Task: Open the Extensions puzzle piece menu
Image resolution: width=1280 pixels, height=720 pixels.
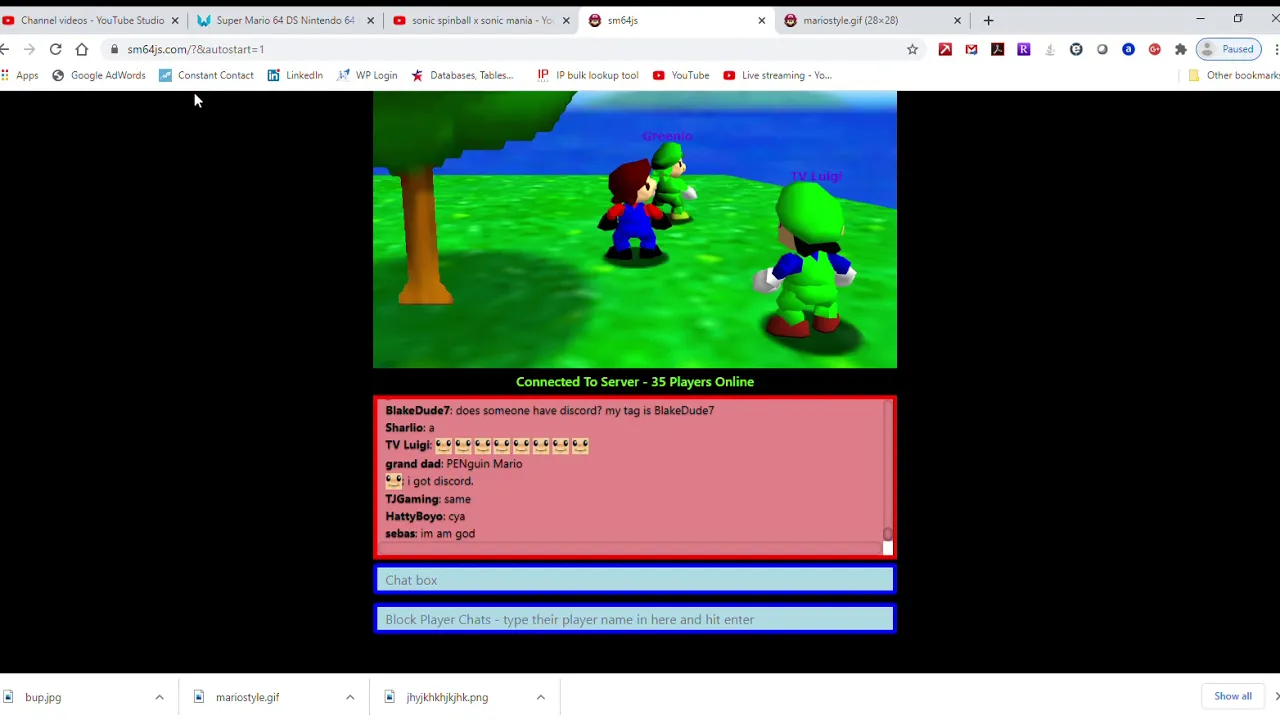Action: (x=1180, y=49)
